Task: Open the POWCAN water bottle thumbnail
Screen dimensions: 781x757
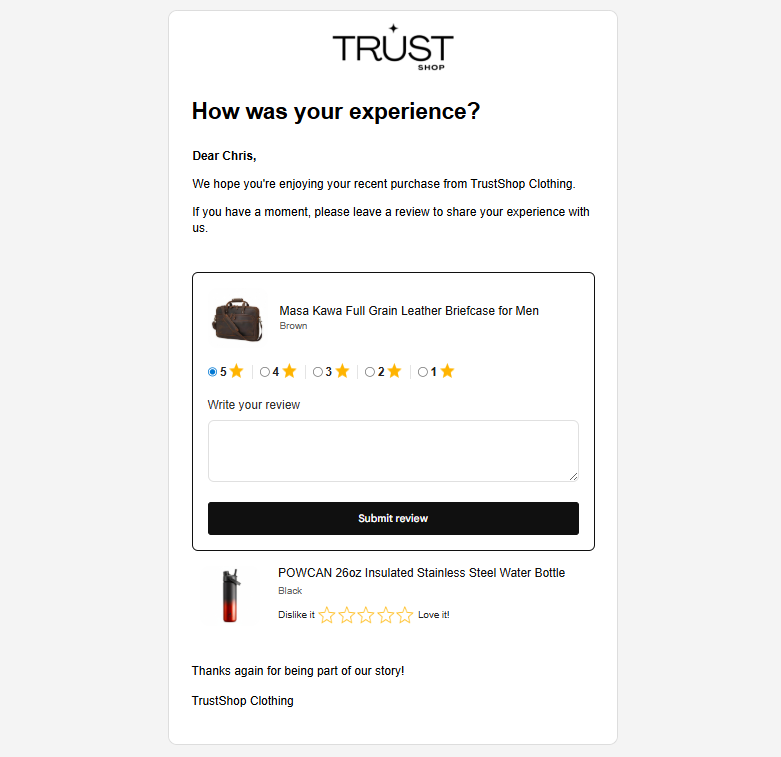Action: point(231,596)
